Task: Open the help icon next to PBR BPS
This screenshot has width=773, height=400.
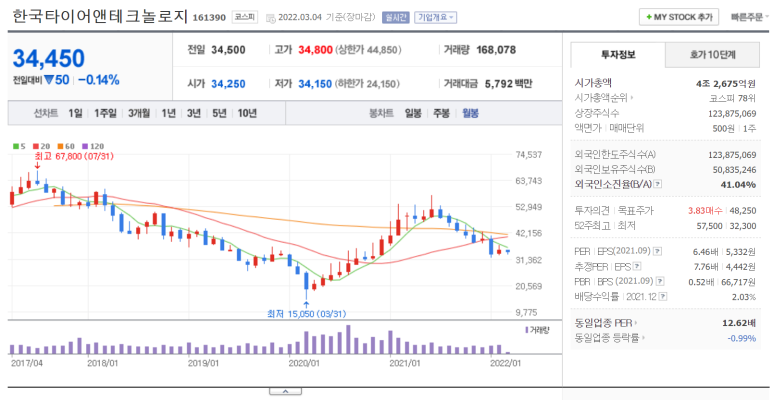Action: point(660,282)
